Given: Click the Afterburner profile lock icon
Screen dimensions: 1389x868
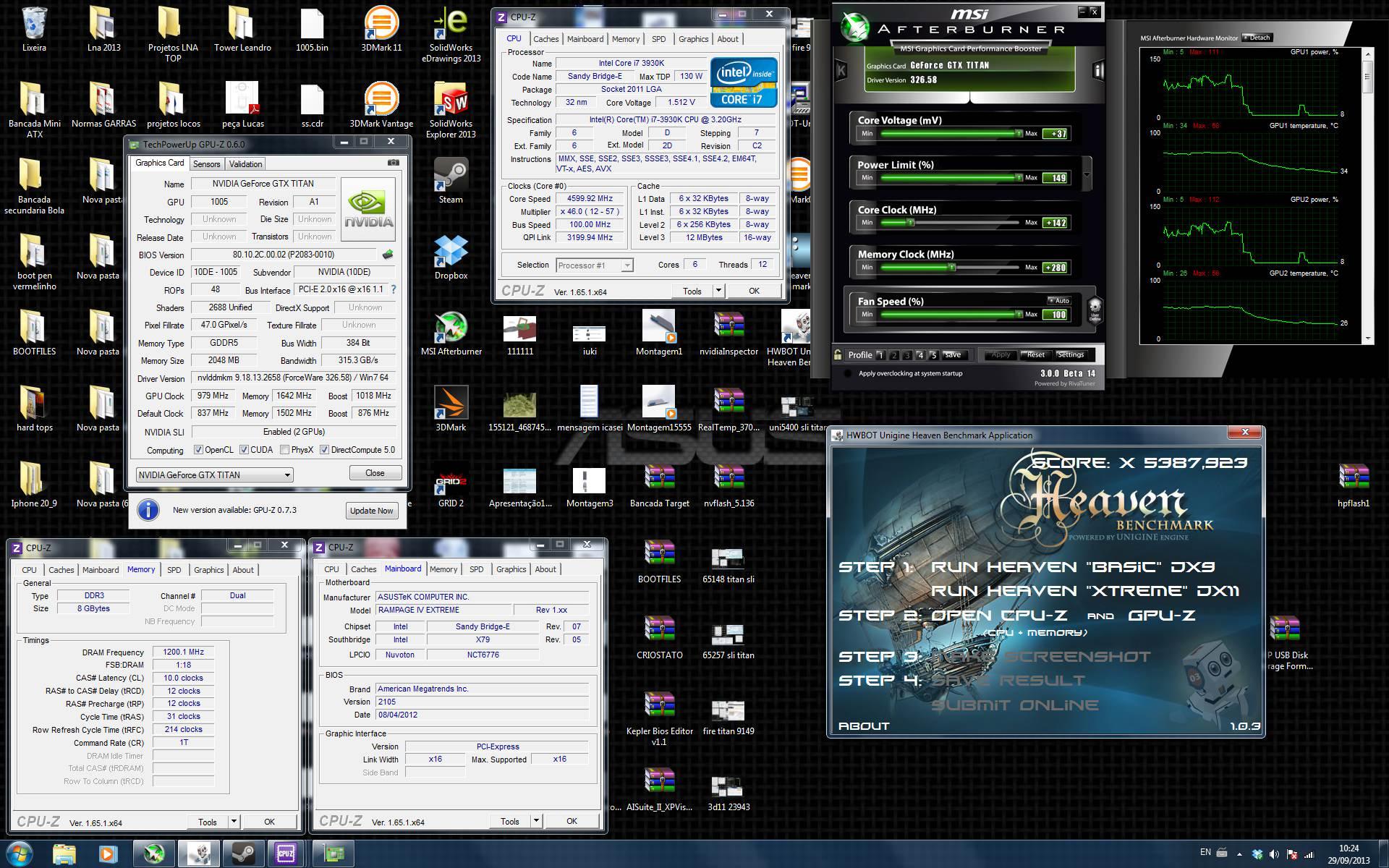Looking at the screenshot, I should [838, 354].
